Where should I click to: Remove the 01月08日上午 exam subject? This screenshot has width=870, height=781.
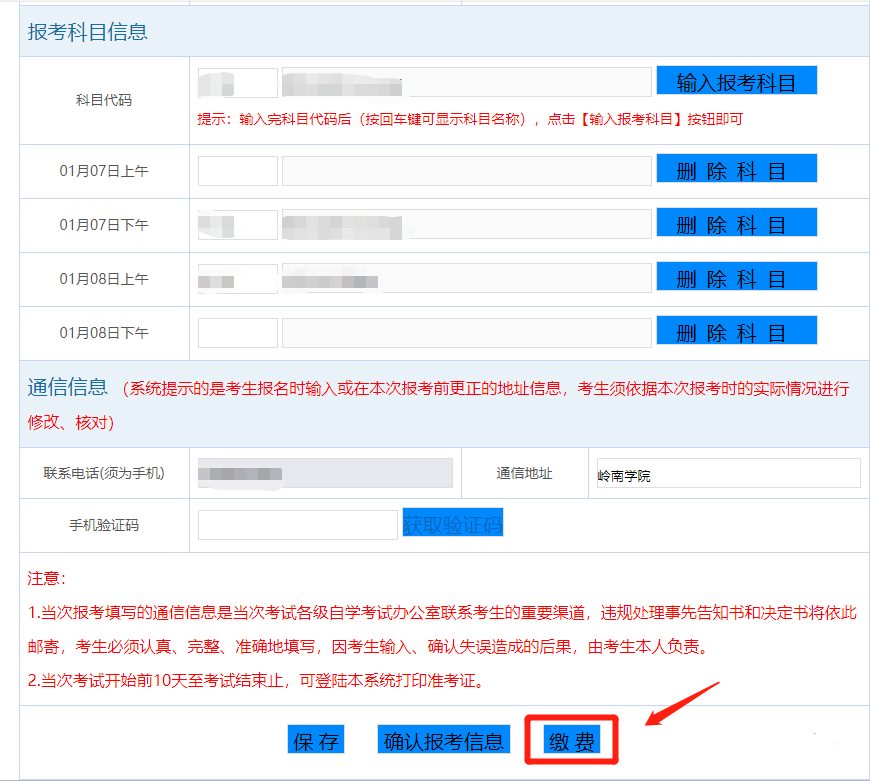click(736, 277)
